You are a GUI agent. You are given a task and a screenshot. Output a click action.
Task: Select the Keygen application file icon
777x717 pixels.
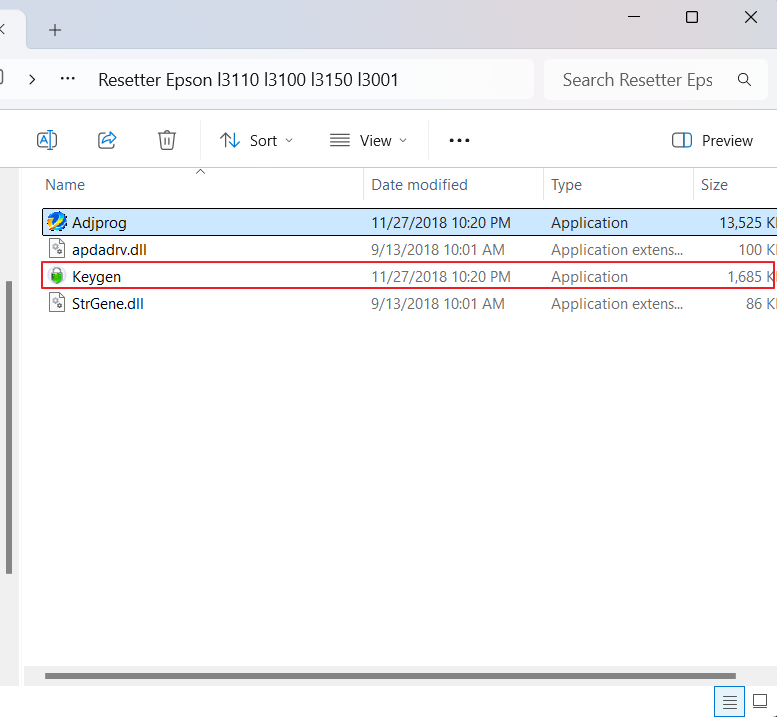(57, 276)
